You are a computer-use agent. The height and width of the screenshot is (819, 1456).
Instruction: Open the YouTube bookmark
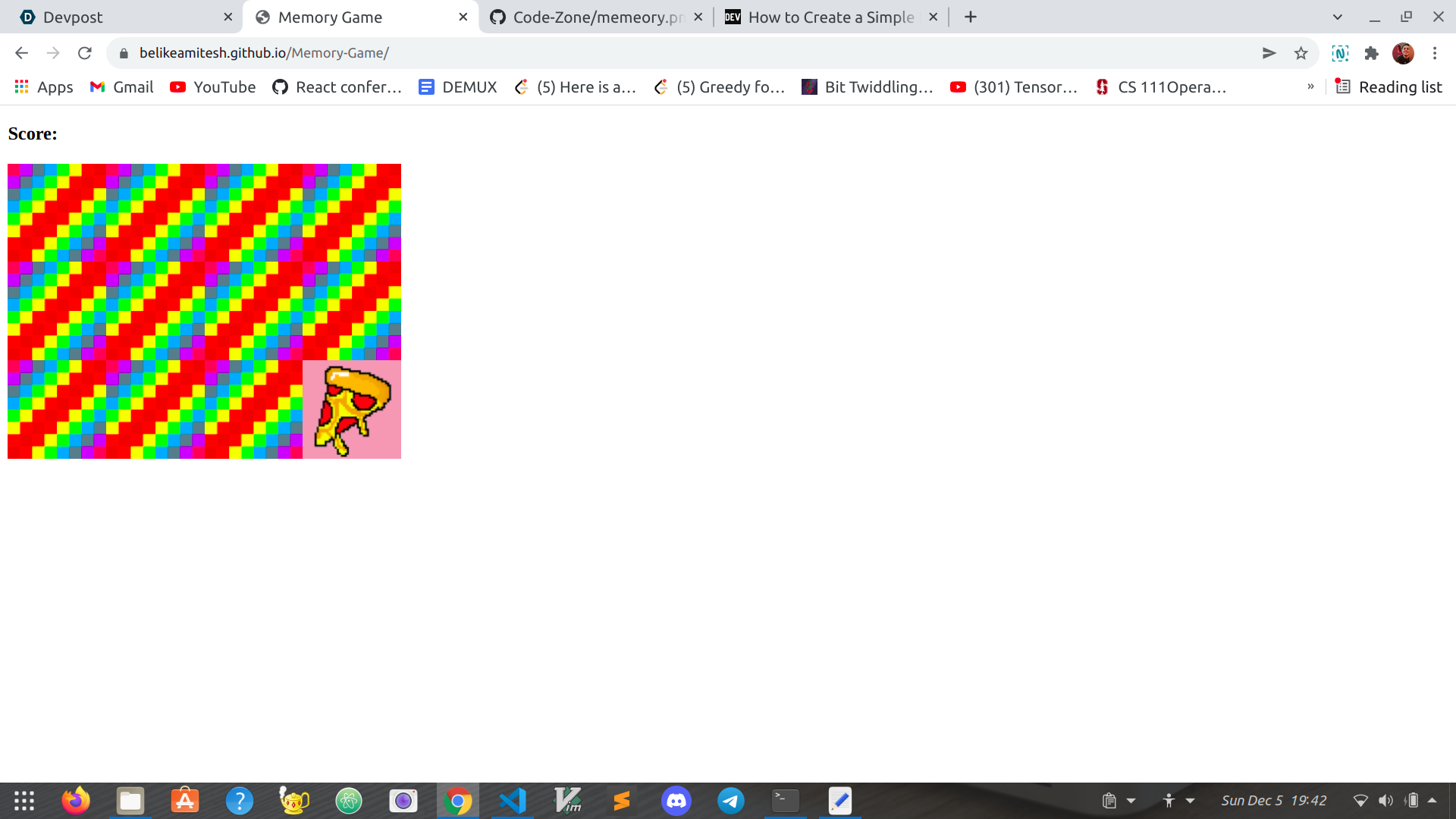pos(213,87)
